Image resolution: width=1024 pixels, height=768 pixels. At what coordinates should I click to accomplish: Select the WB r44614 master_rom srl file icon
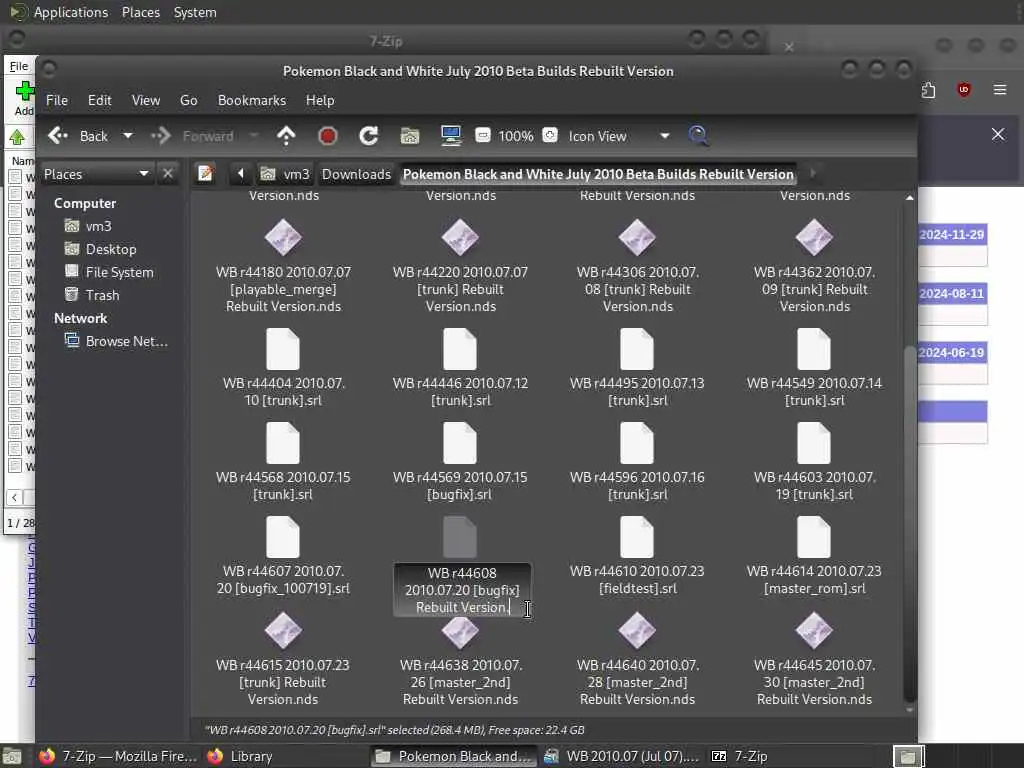[x=814, y=537]
